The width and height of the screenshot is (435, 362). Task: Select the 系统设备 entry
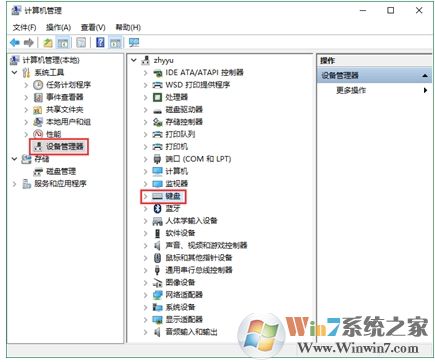click(180, 307)
